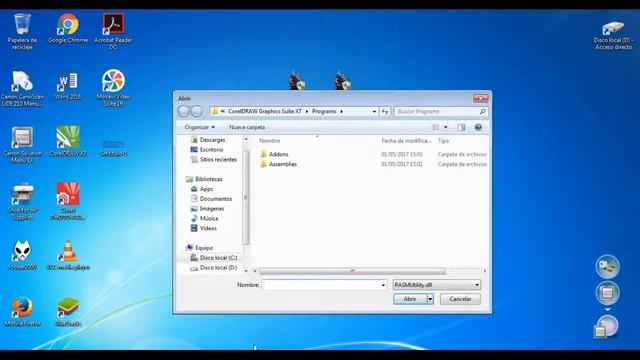Click the navigation pane vertical scrollbar

[246, 198]
